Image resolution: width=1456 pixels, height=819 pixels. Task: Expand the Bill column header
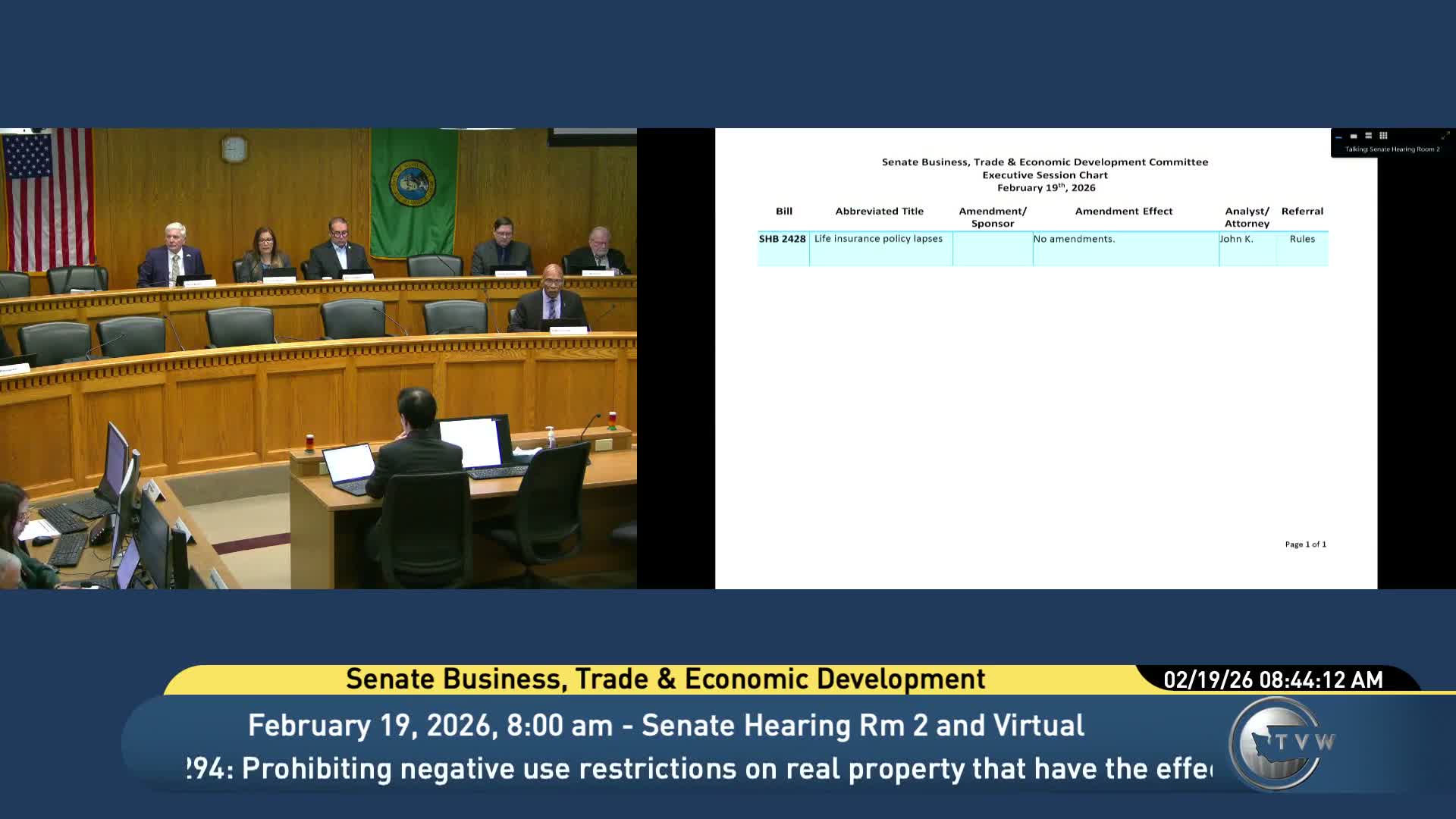[784, 211]
